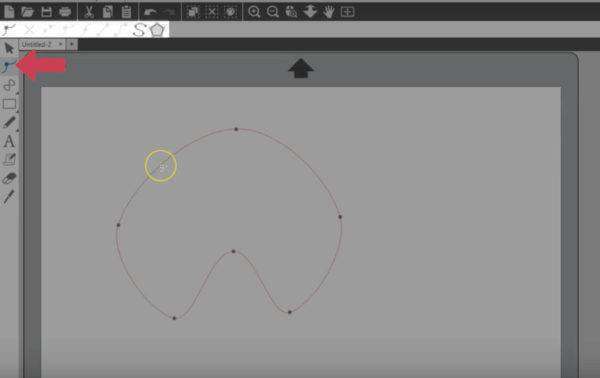Save the current file
This screenshot has height=378, width=600.
click(x=46, y=12)
